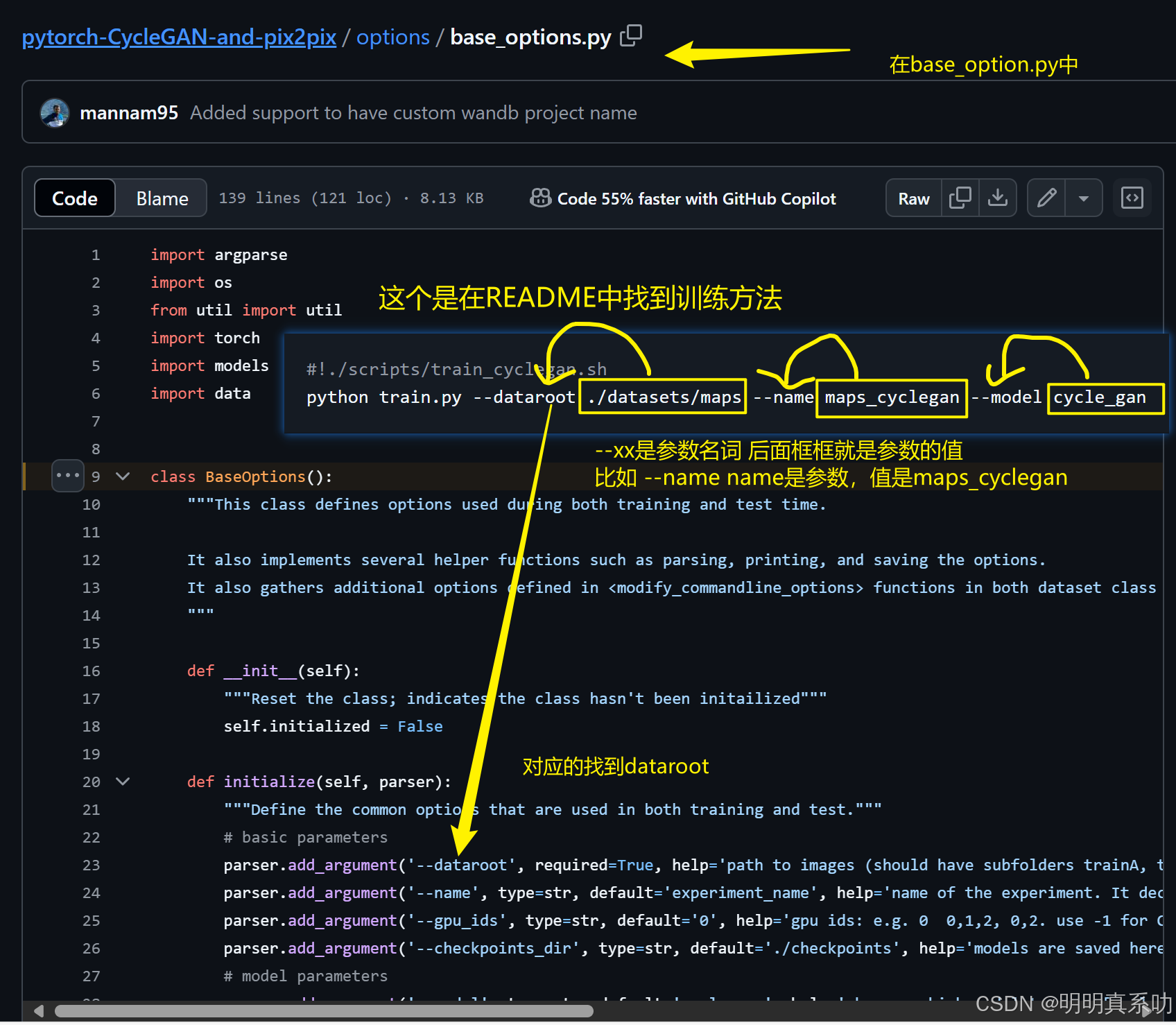The image size is (1176, 1025).
Task: Click the horizontal scrollbar thumb
Action: pos(325,1011)
